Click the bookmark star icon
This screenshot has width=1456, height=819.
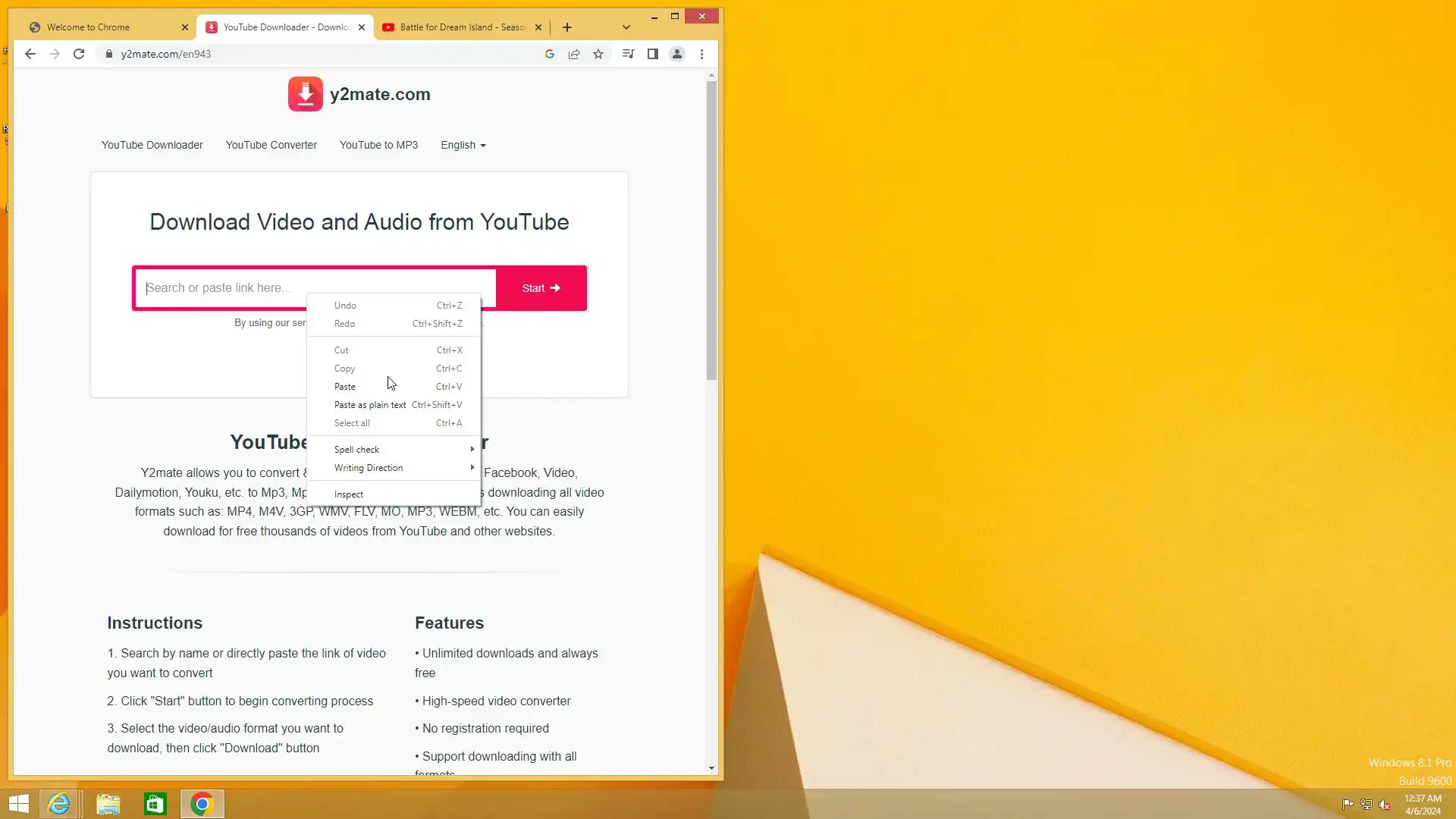598,54
